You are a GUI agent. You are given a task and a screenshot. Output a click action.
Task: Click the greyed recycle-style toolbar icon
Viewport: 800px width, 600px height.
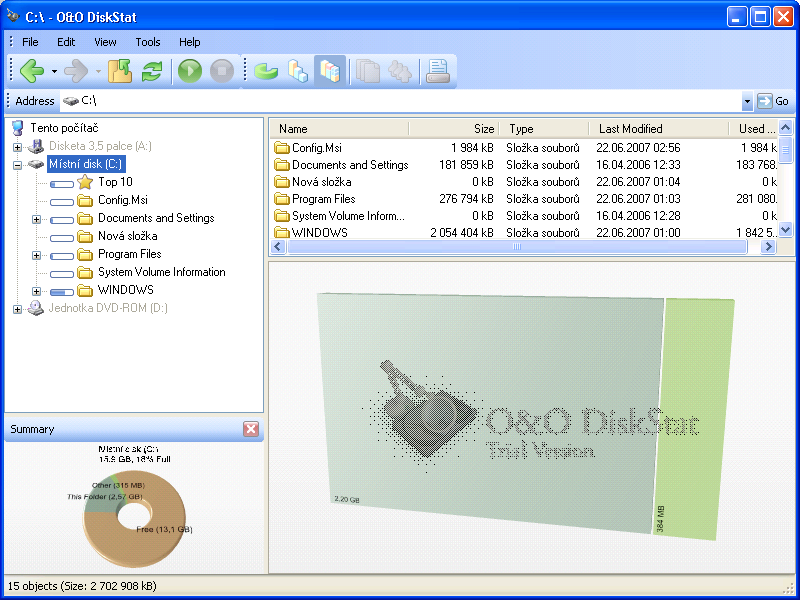point(400,71)
